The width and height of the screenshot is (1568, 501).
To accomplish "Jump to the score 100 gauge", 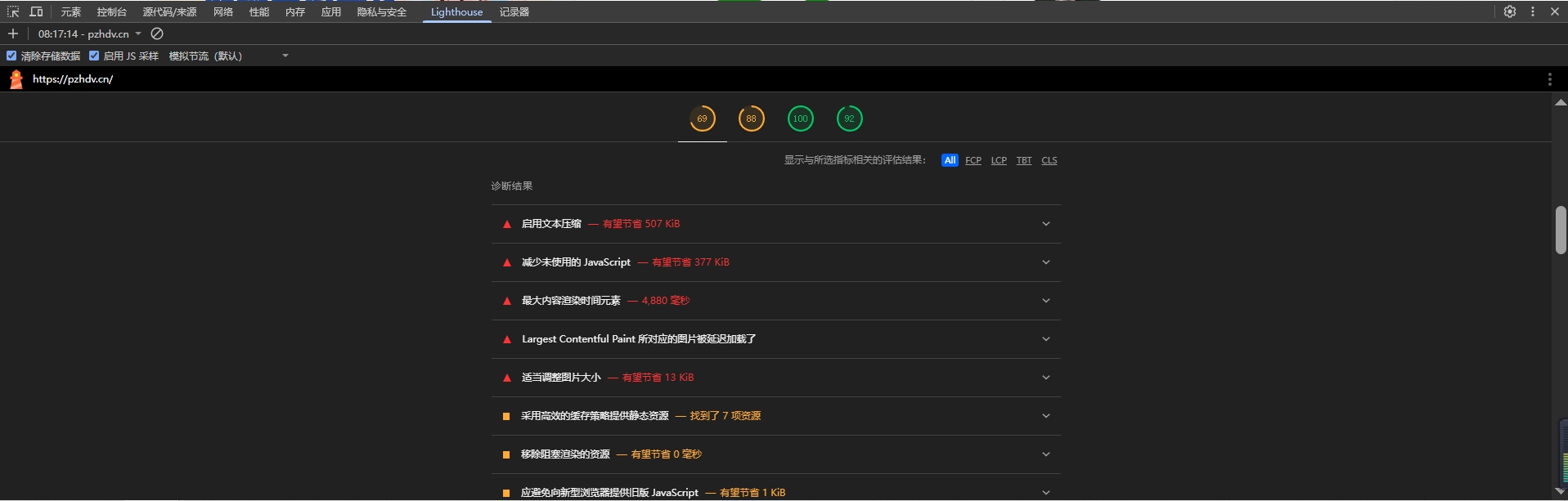I will (800, 119).
